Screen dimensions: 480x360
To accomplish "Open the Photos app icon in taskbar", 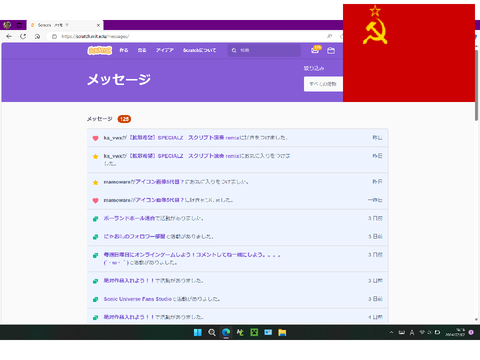I will 268,332.
